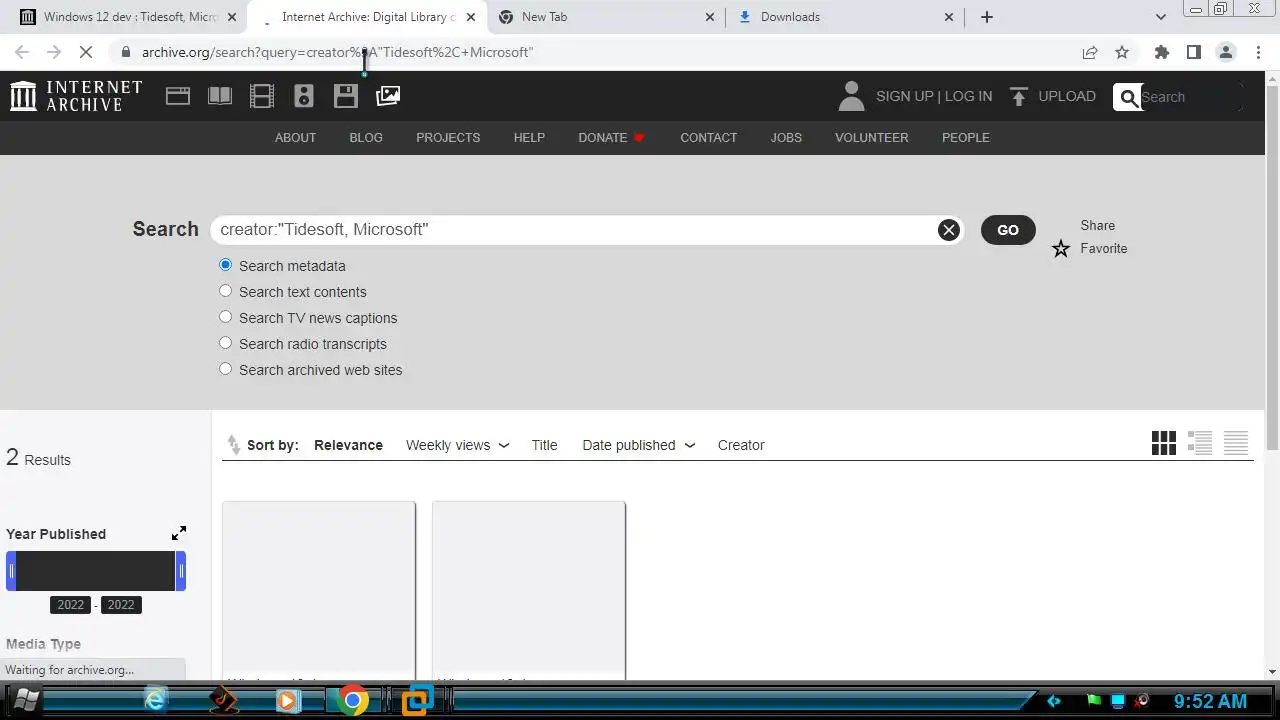1280x720 pixels.
Task: Switch to compact list view
Action: (1236, 443)
